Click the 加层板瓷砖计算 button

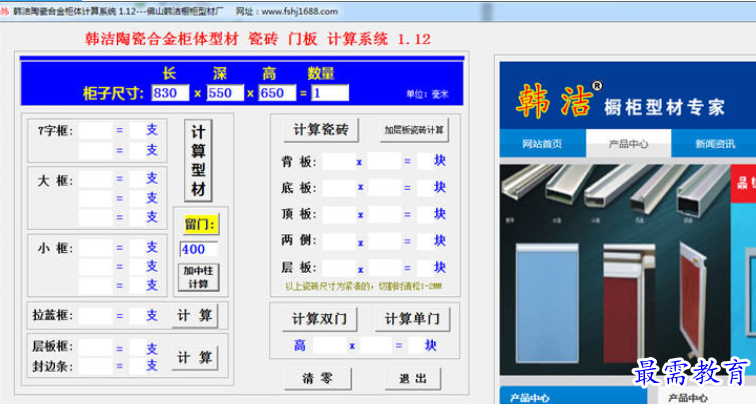pyautogui.click(x=414, y=130)
